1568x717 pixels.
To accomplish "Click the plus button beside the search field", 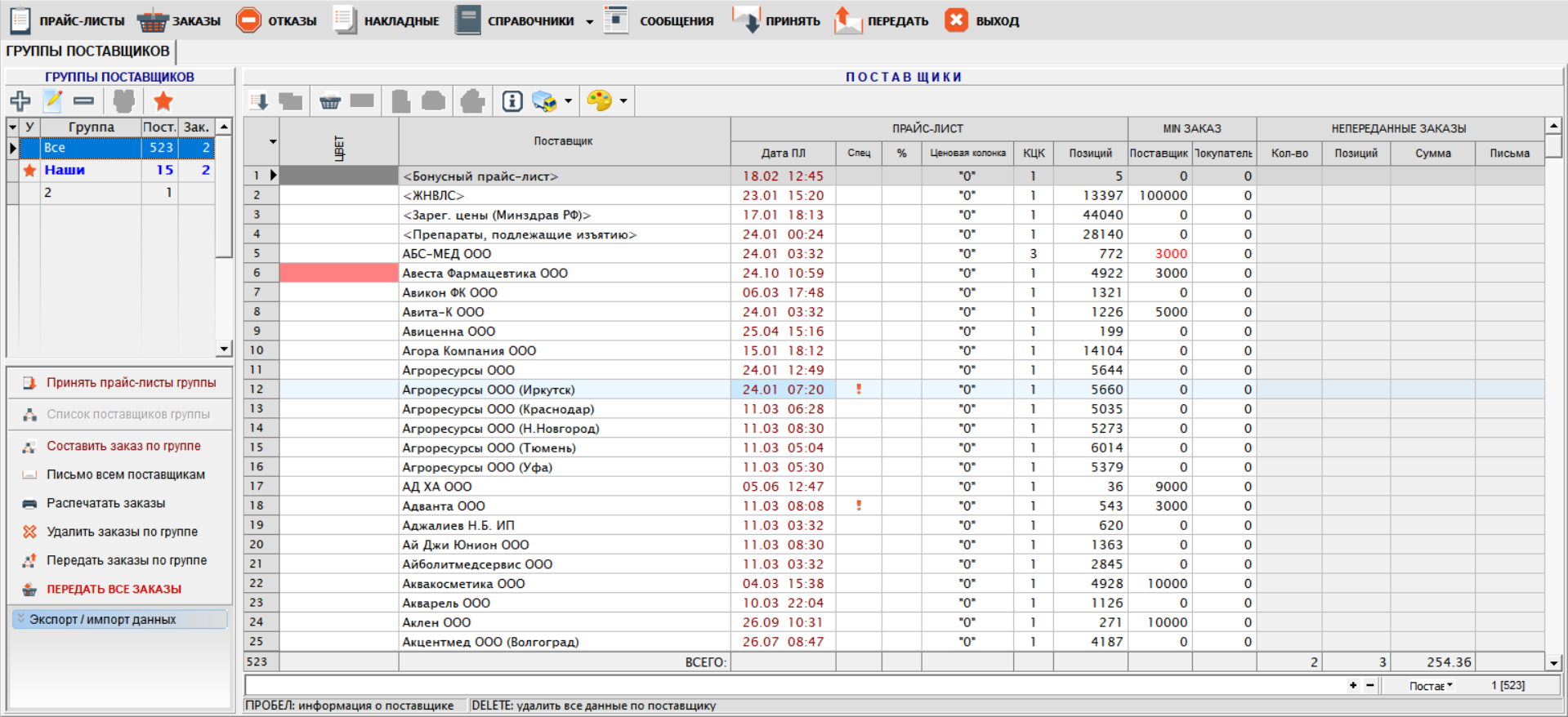I will pyautogui.click(x=1353, y=685).
